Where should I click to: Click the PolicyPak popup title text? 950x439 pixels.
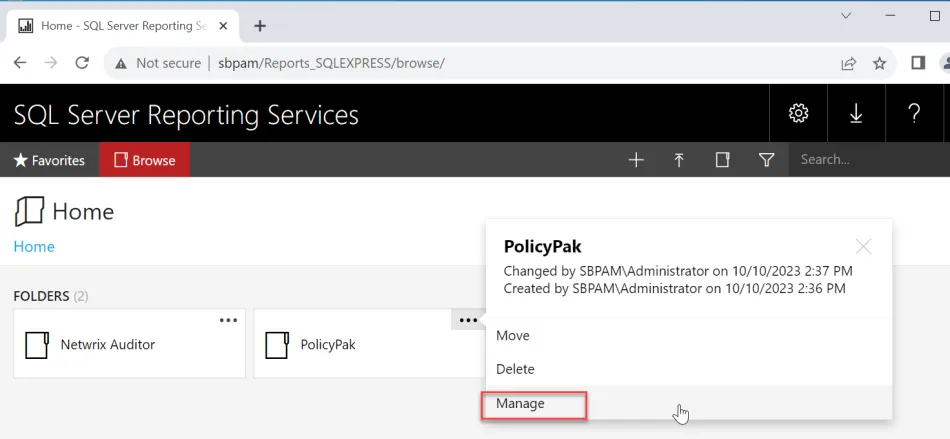(x=543, y=246)
